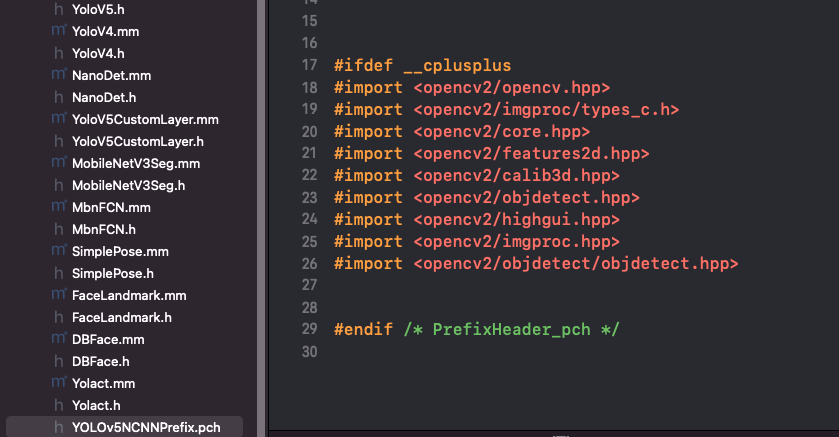Click the mm icon beside DBFace.mm
839x437 pixels.
pyautogui.click(x=59, y=338)
